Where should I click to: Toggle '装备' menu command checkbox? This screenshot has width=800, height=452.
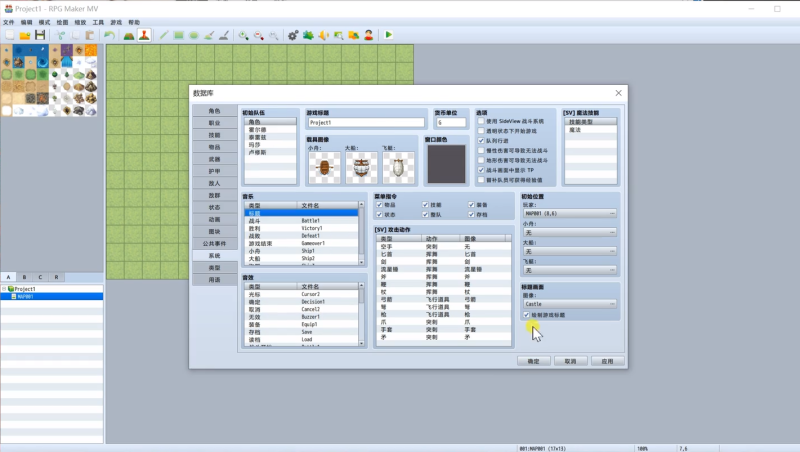(471, 205)
